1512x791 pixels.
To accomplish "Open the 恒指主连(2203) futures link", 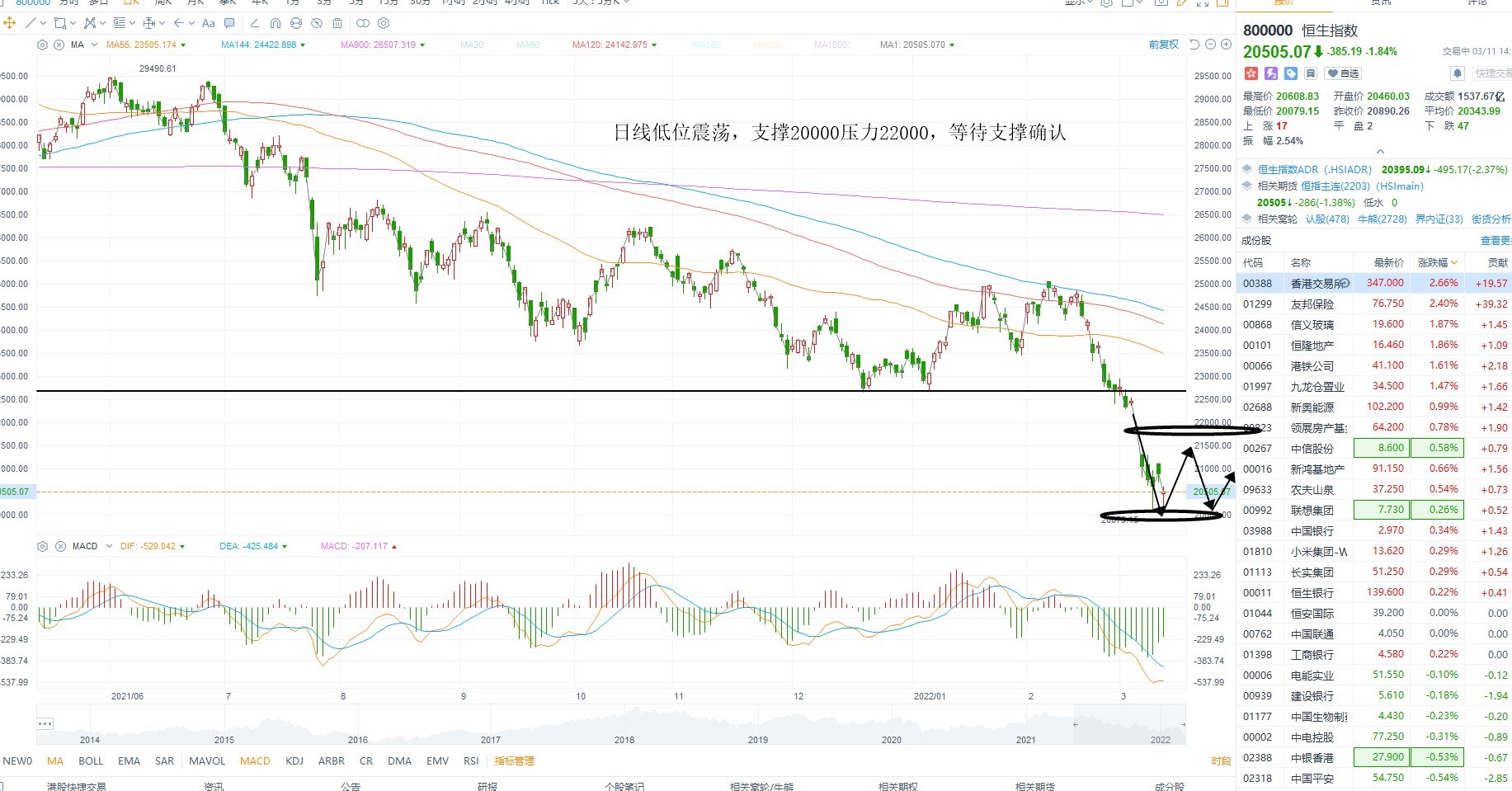I will (x=1362, y=186).
